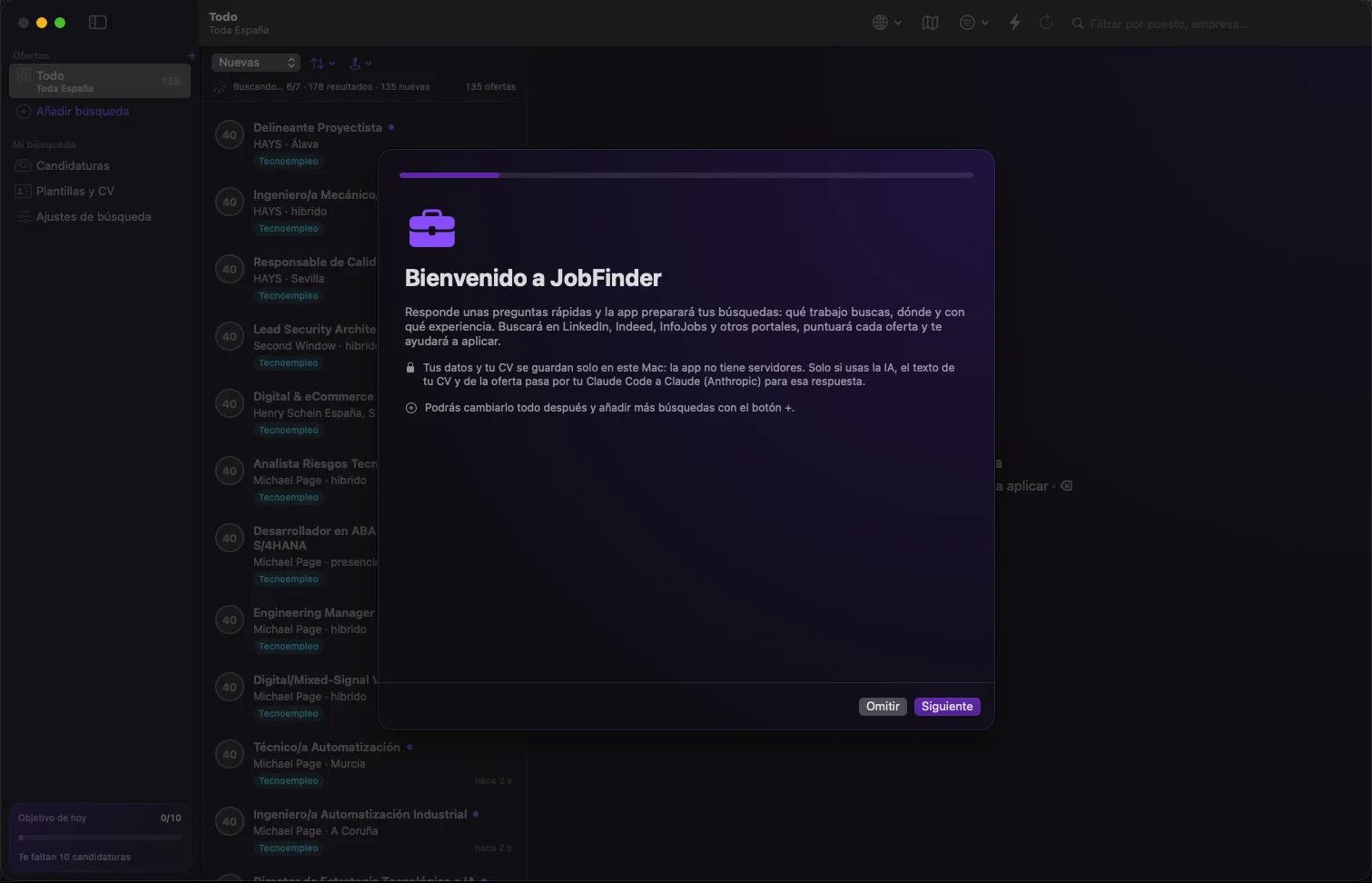
Task: Toggle the sidebar with the toolbar sidebar icon
Action: pyautogui.click(x=98, y=23)
